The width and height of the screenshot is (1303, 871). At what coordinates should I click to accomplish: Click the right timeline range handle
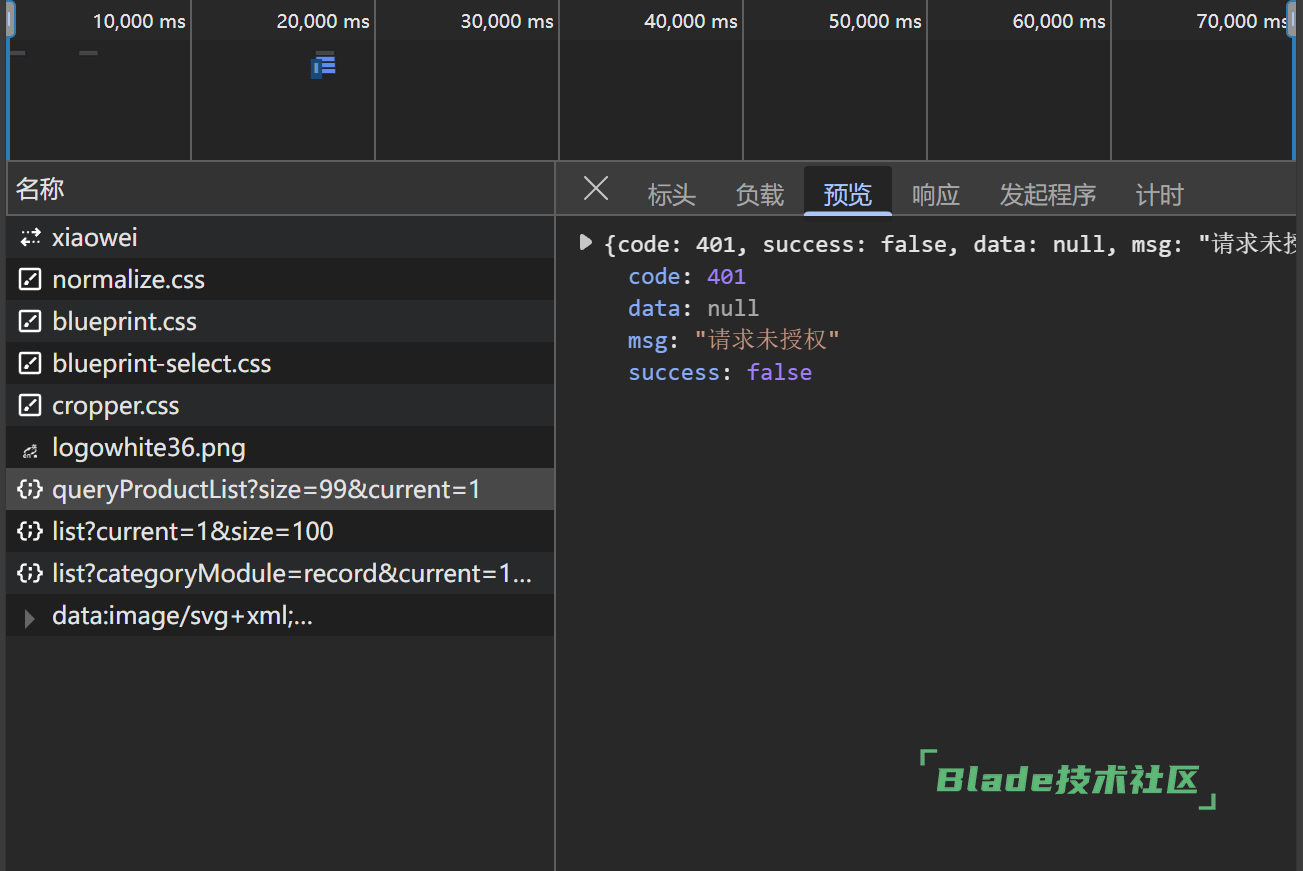tap(1292, 20)
